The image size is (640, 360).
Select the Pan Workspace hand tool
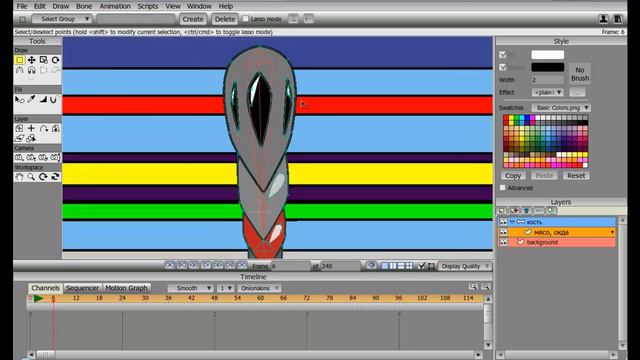pyautogui.click(x=19, y=177)
